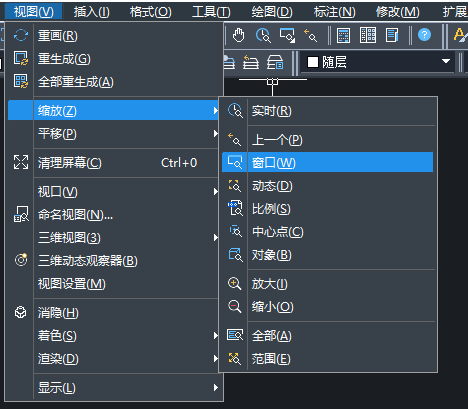The image size is (468, 409).
Task: Choose 放大(I) zoom in option
Action: [328, 284]
